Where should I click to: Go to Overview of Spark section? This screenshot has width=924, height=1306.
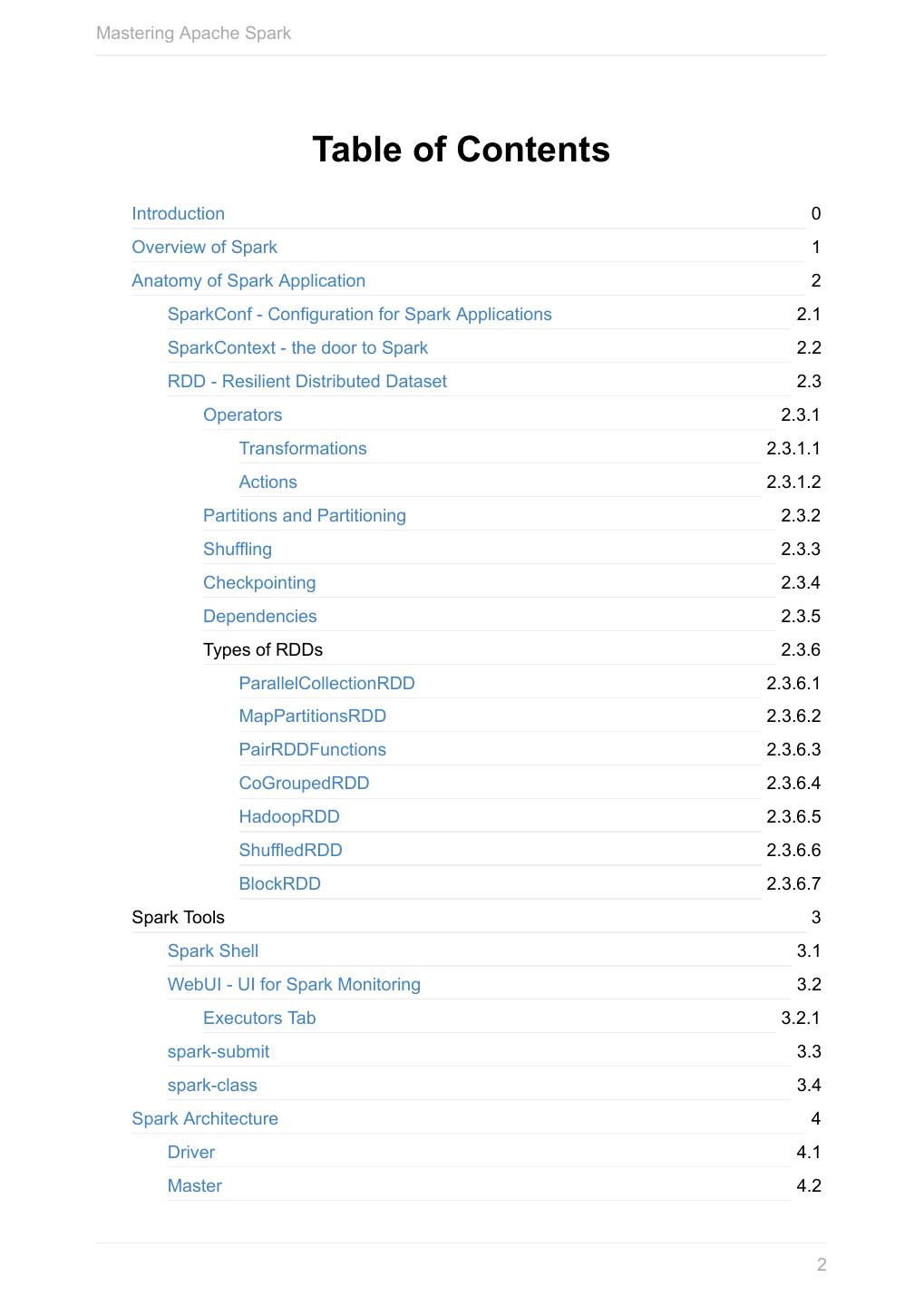(204, 248)
